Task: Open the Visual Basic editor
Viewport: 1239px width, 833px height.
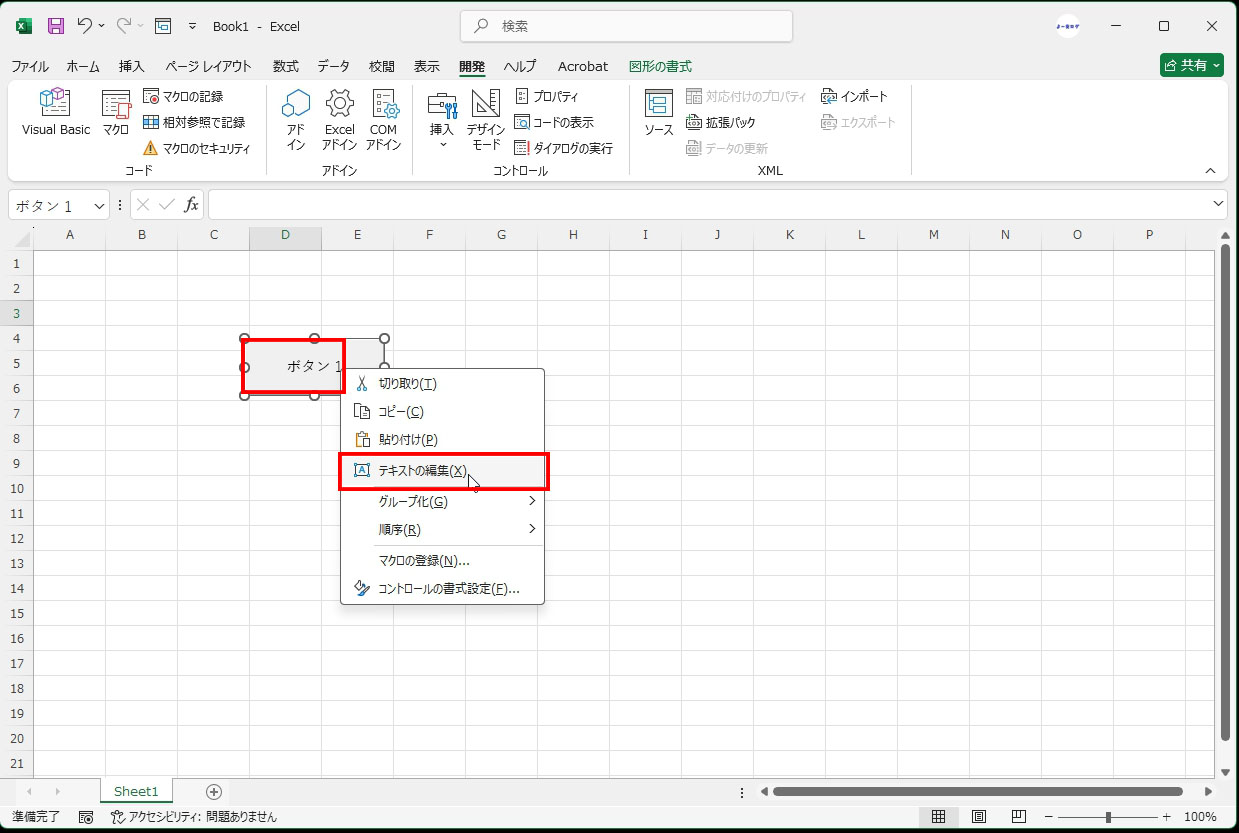Action: tap(55, 111)
